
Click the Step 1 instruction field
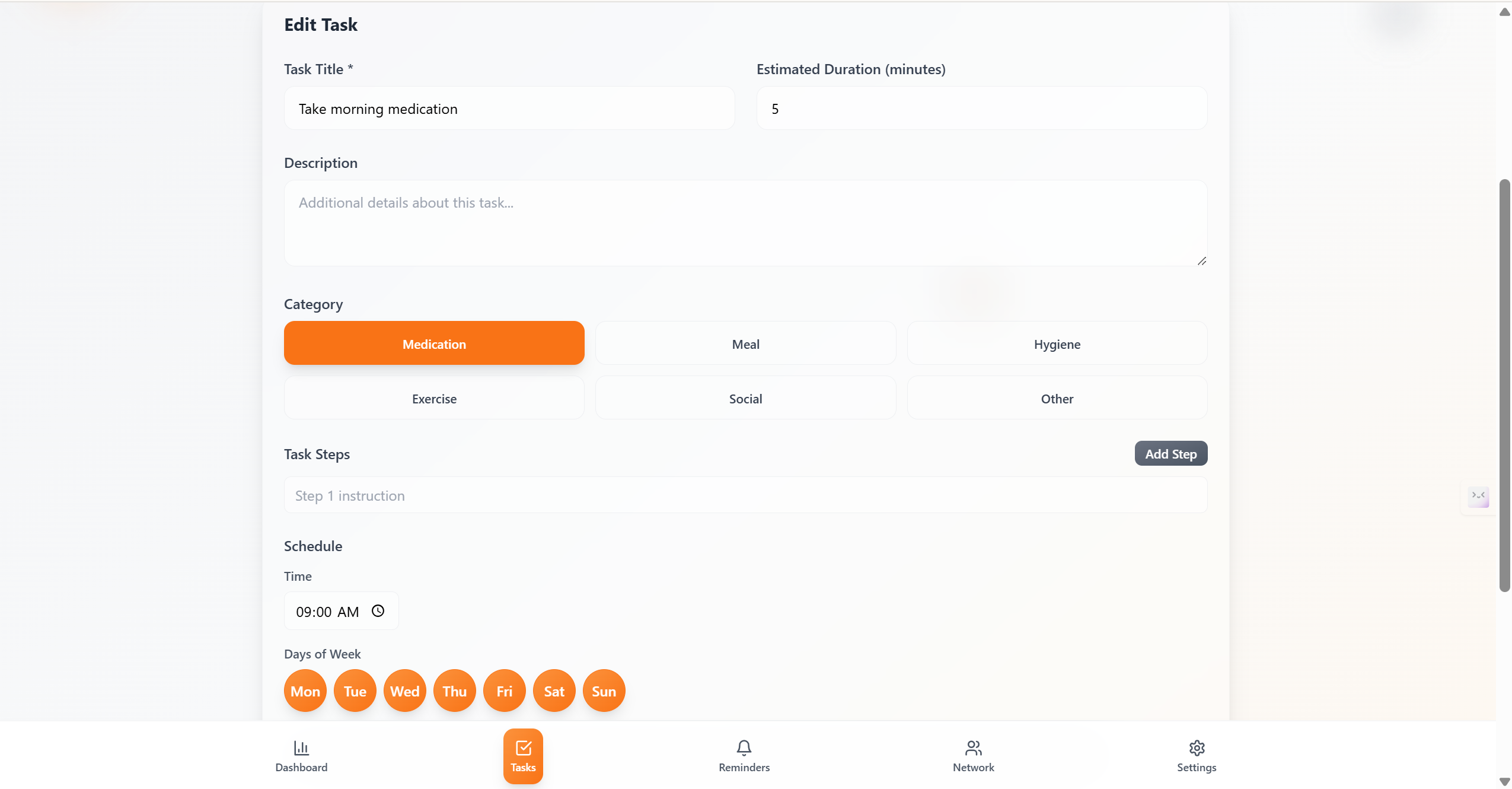click(745, 495)
